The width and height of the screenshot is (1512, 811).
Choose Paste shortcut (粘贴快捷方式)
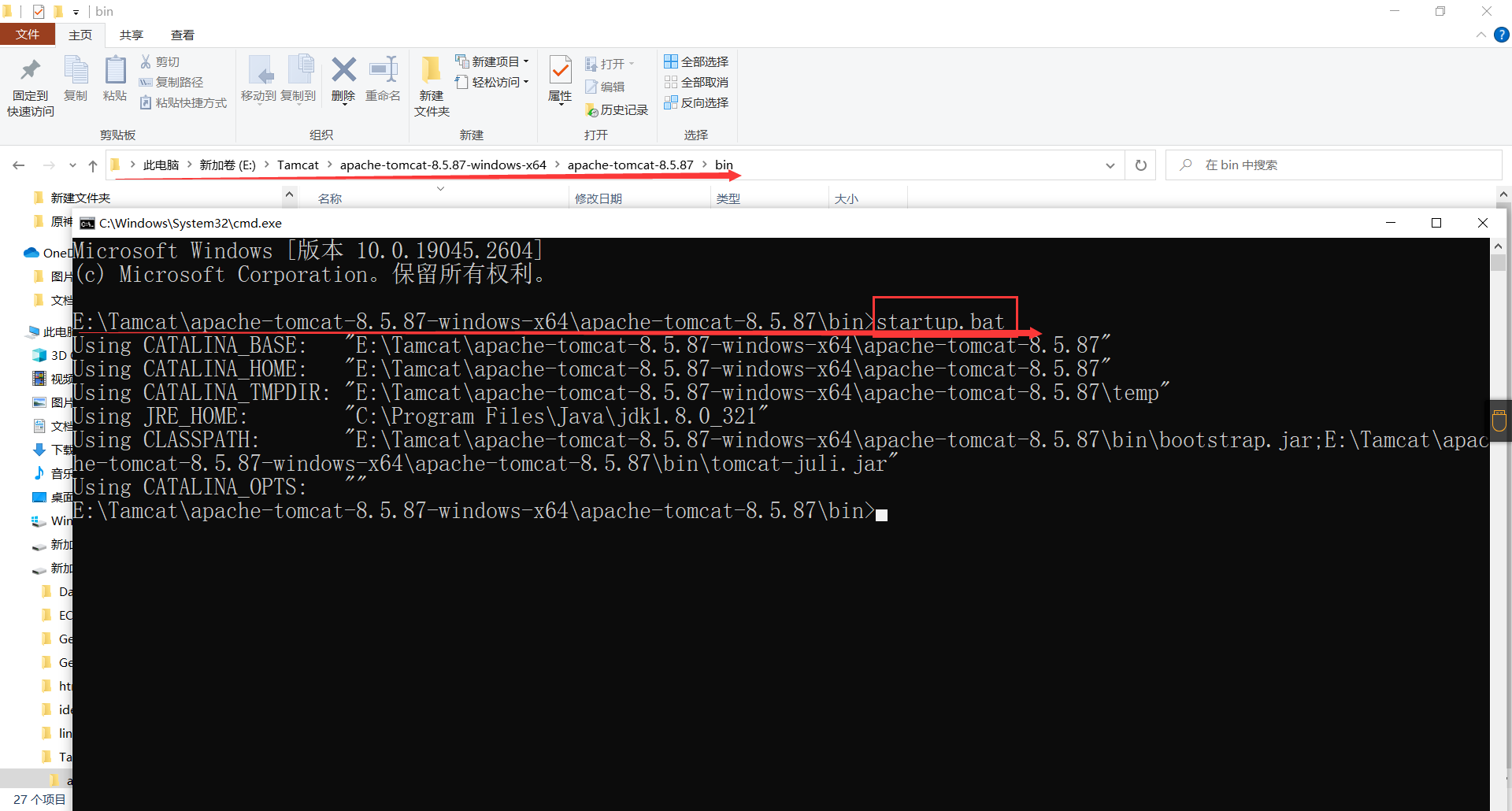coord(183,102)
